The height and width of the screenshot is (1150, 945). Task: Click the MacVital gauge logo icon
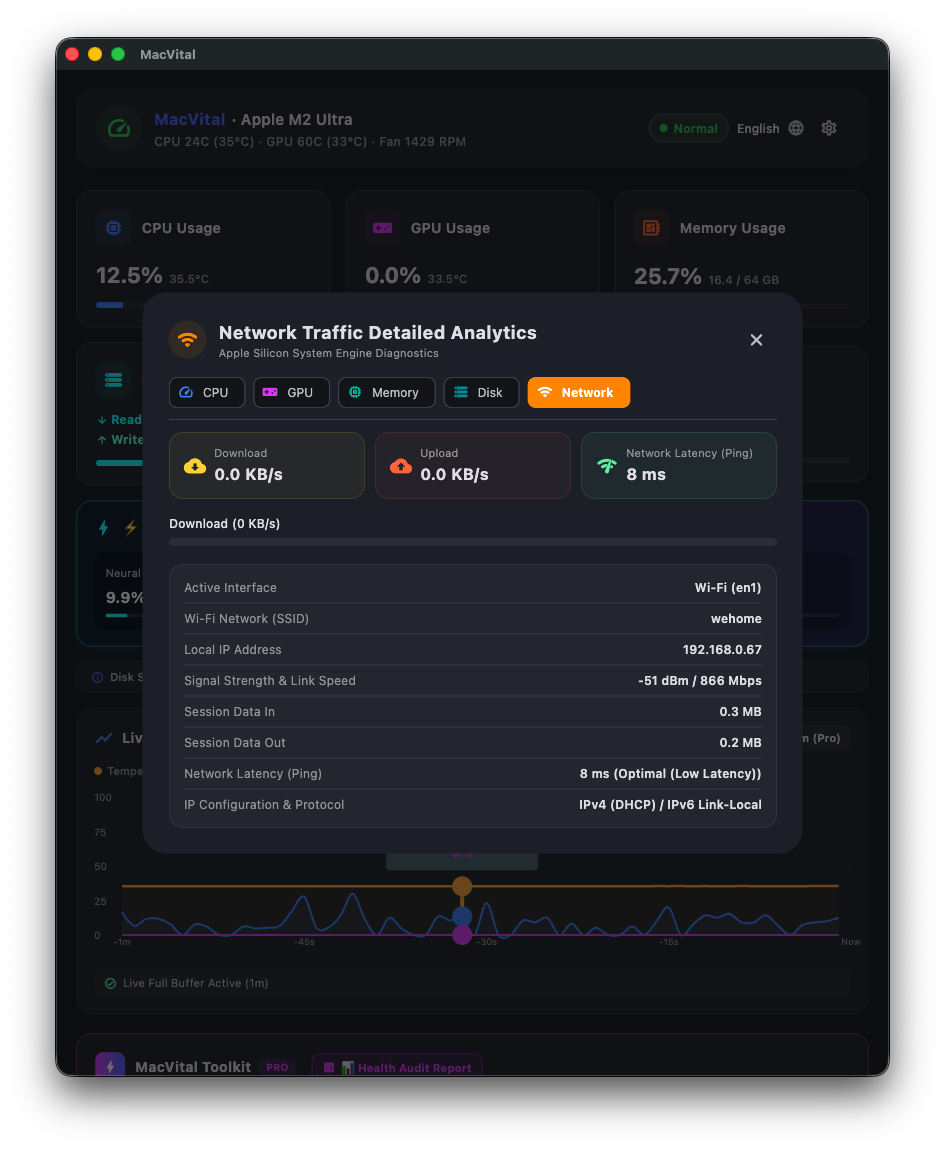[119, 128]
